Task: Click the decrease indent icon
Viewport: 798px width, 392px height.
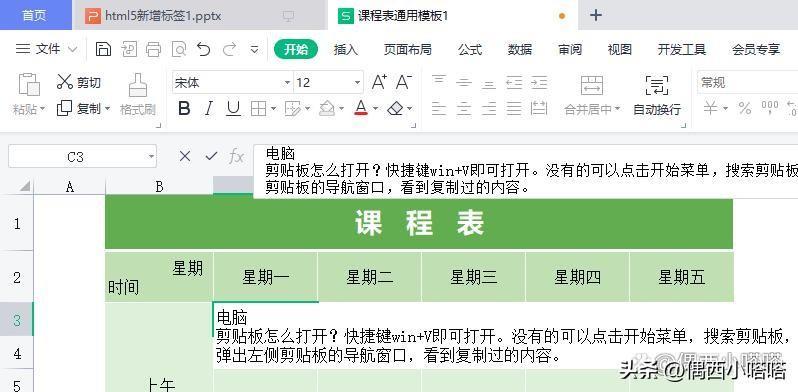Action: 514,82
